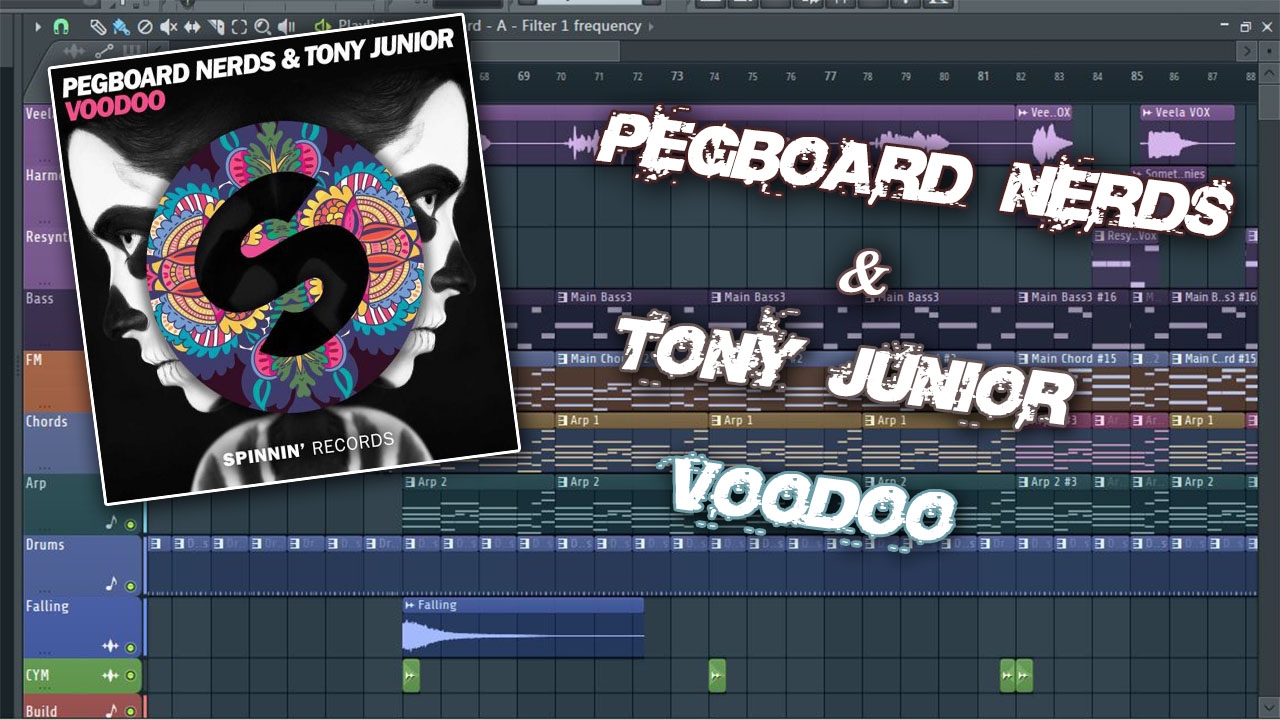The height and width of the screenshot is (720, 1280).
Task: Click the green speaker icon beside Playlist title
Action: tap(323, 26)
